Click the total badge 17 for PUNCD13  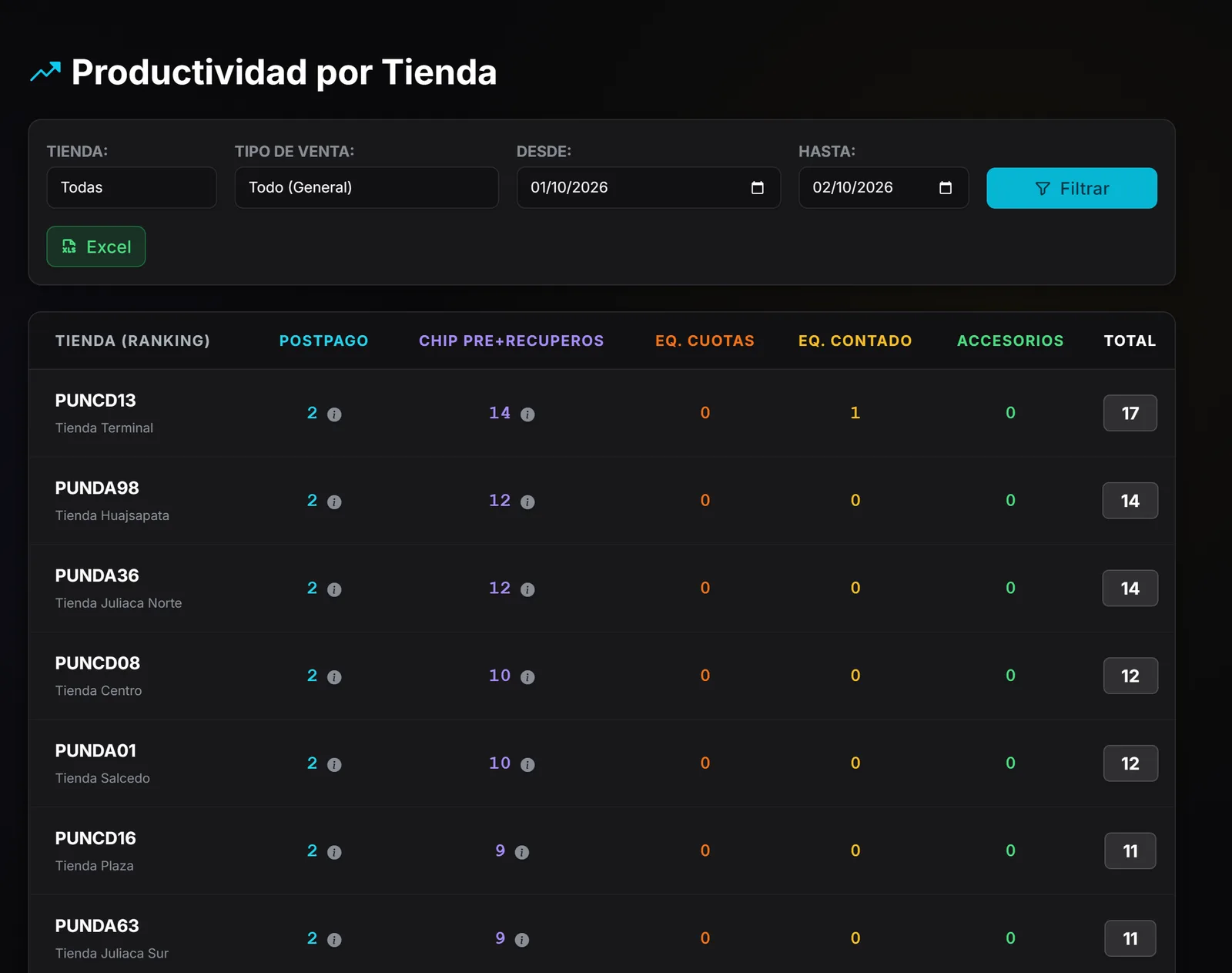pos(1130,413)
